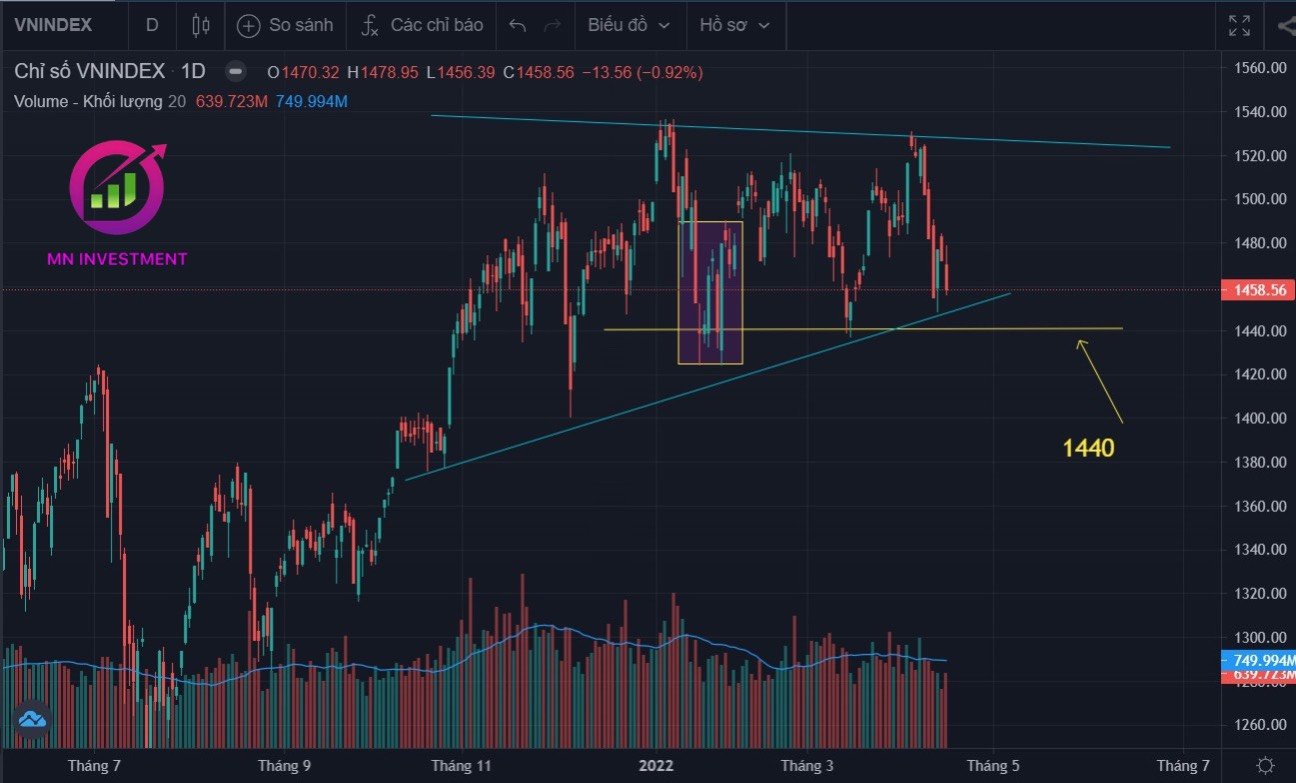Screen dimensions: 1296x783
Task: Redo the last chart action
Action: click(x=552, y=25)
